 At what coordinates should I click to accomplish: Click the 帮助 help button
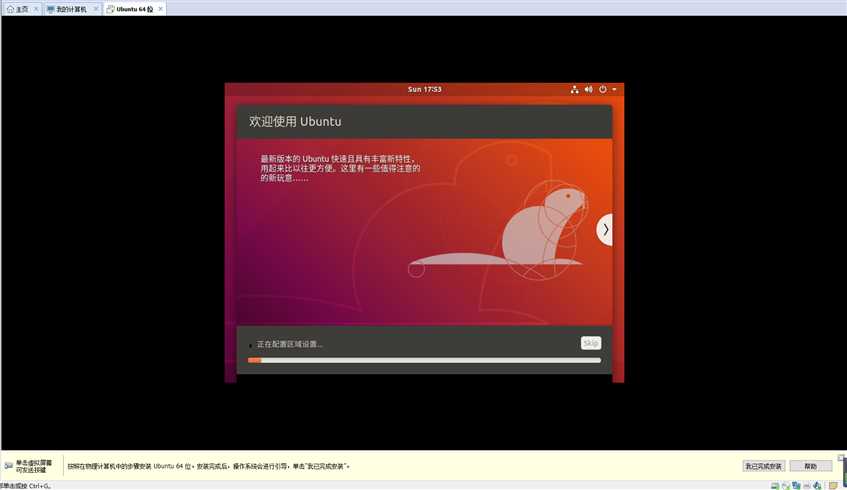(x=811, y=466)
